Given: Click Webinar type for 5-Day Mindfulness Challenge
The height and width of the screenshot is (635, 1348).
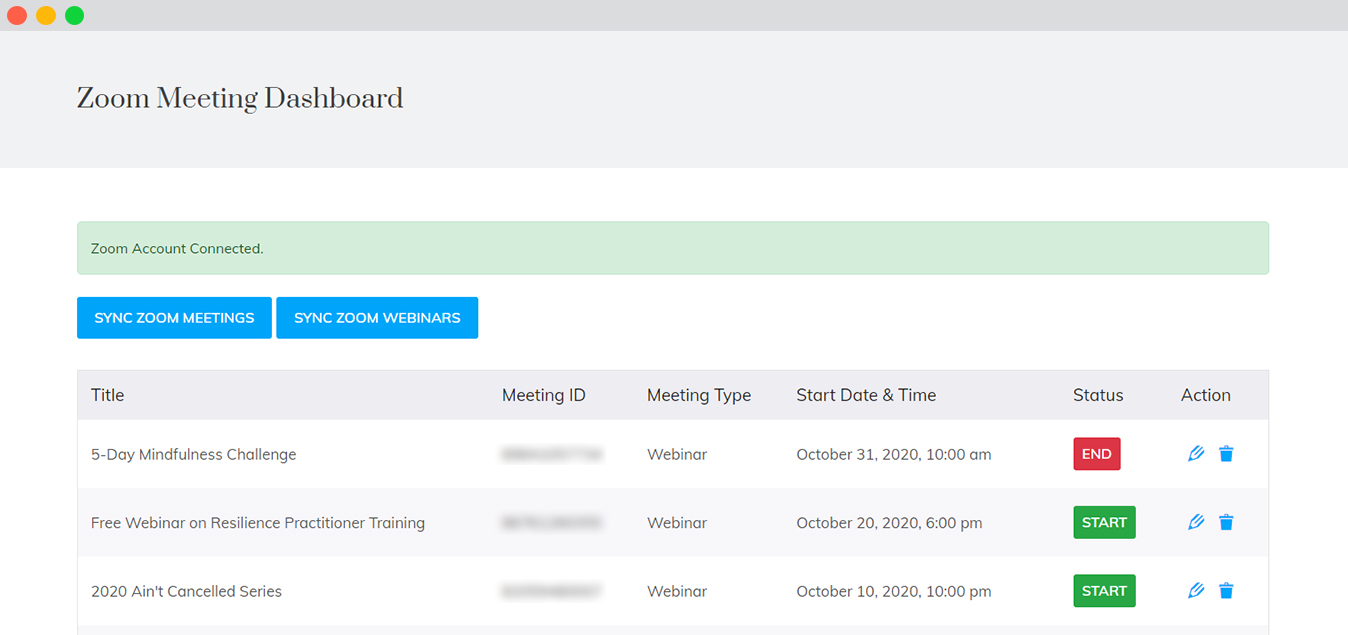Looking at the screenshot, I should 677,454.
